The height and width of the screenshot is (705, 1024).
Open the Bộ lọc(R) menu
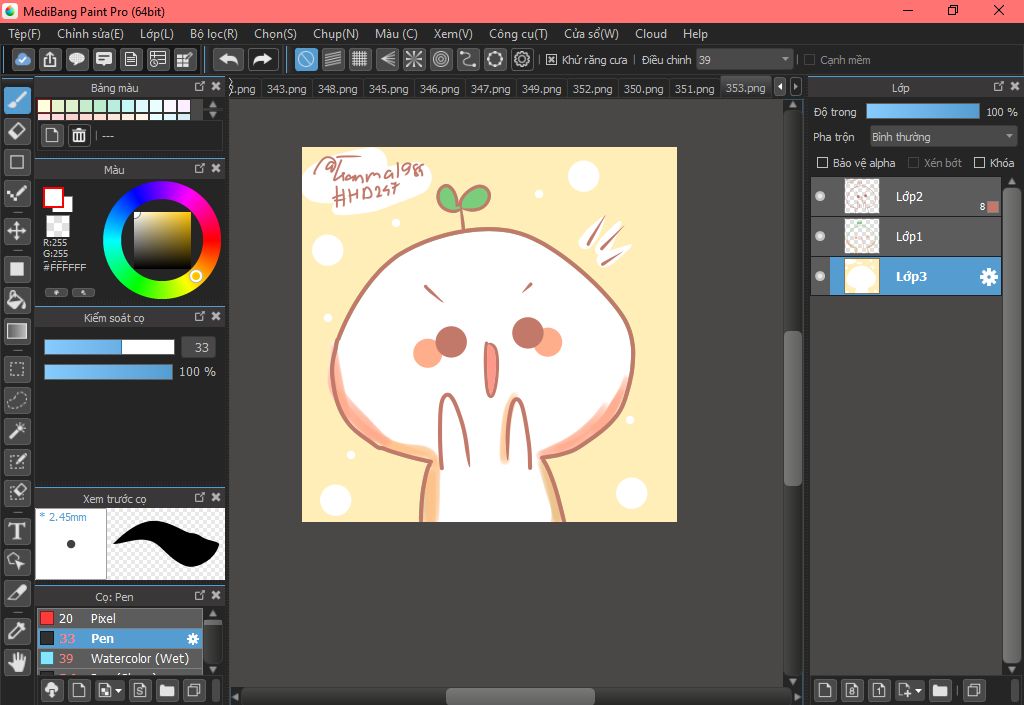click(213, 34)
